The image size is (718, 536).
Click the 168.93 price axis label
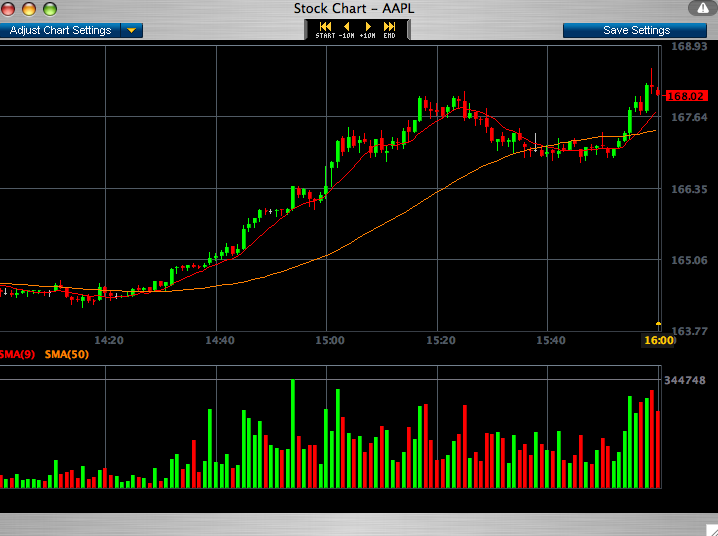click(689, 46)
